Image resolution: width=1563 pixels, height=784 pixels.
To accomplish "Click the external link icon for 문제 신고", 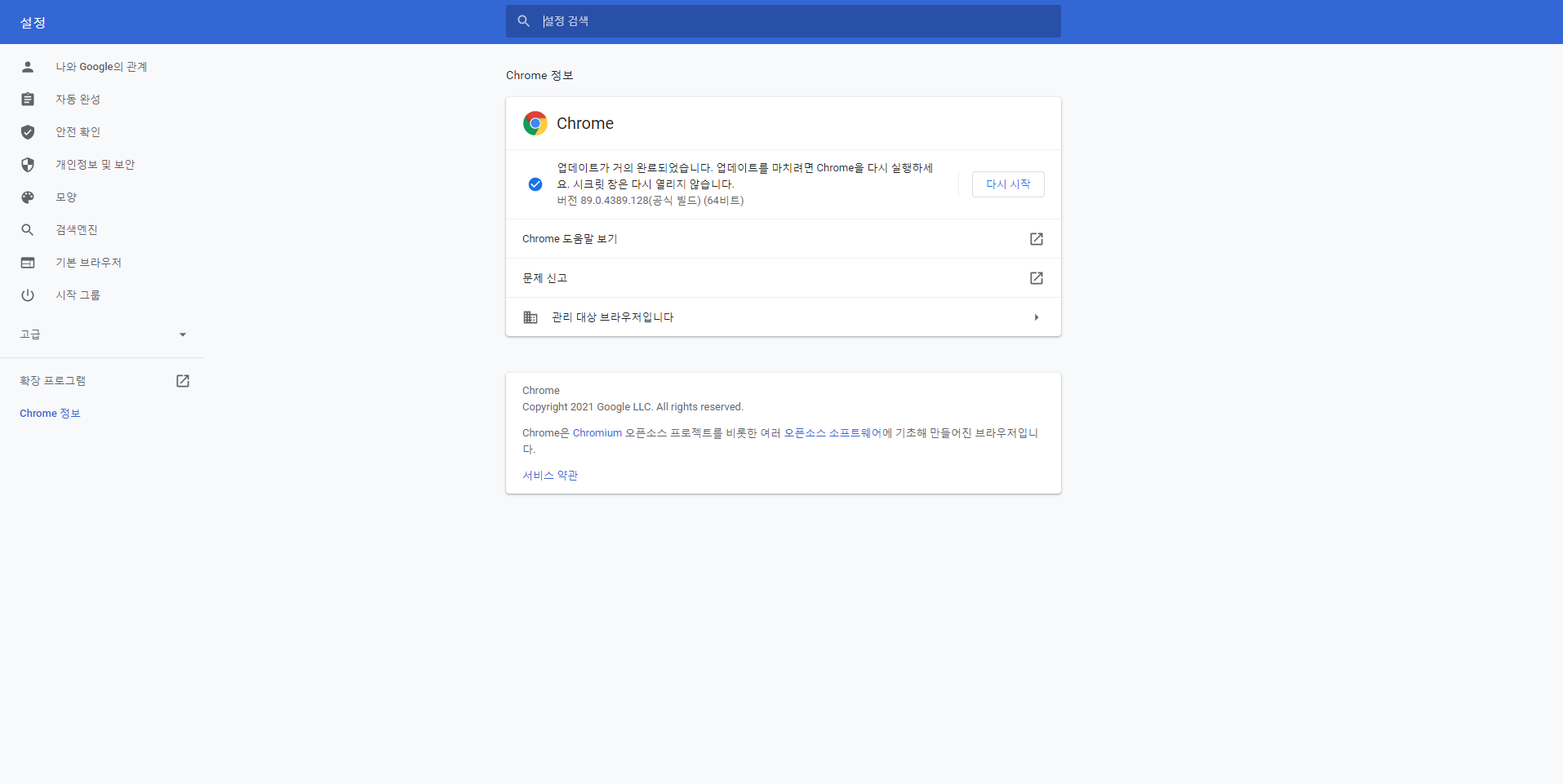I will [x=1037, y=278].
